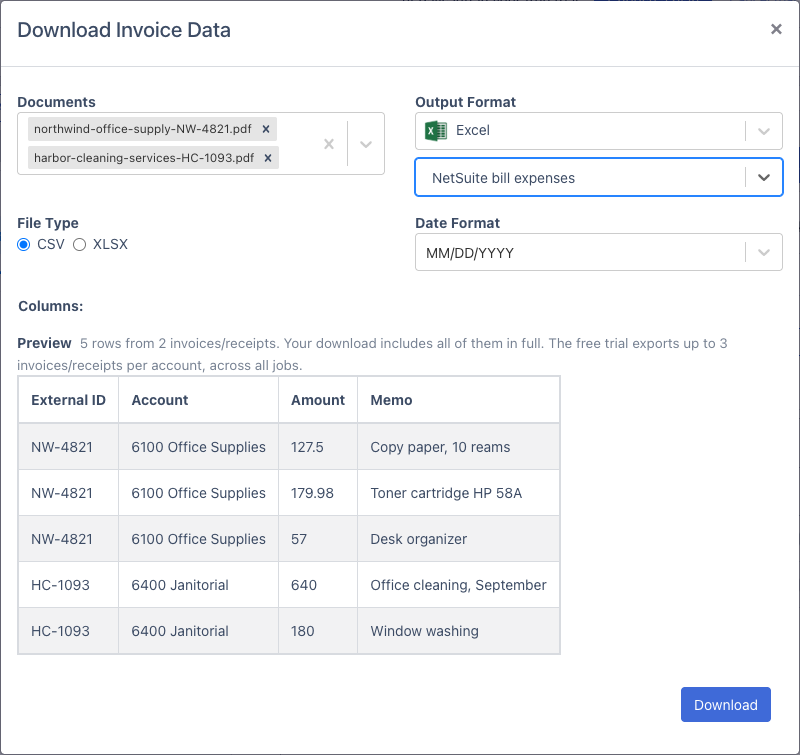The image size is (800, 755).
Task: Click the Columns: label
Action: tap(51, 306)
